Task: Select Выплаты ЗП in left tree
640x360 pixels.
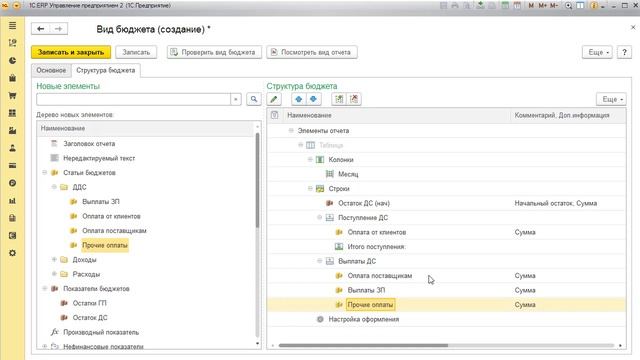Action: [x=101, y=202]
